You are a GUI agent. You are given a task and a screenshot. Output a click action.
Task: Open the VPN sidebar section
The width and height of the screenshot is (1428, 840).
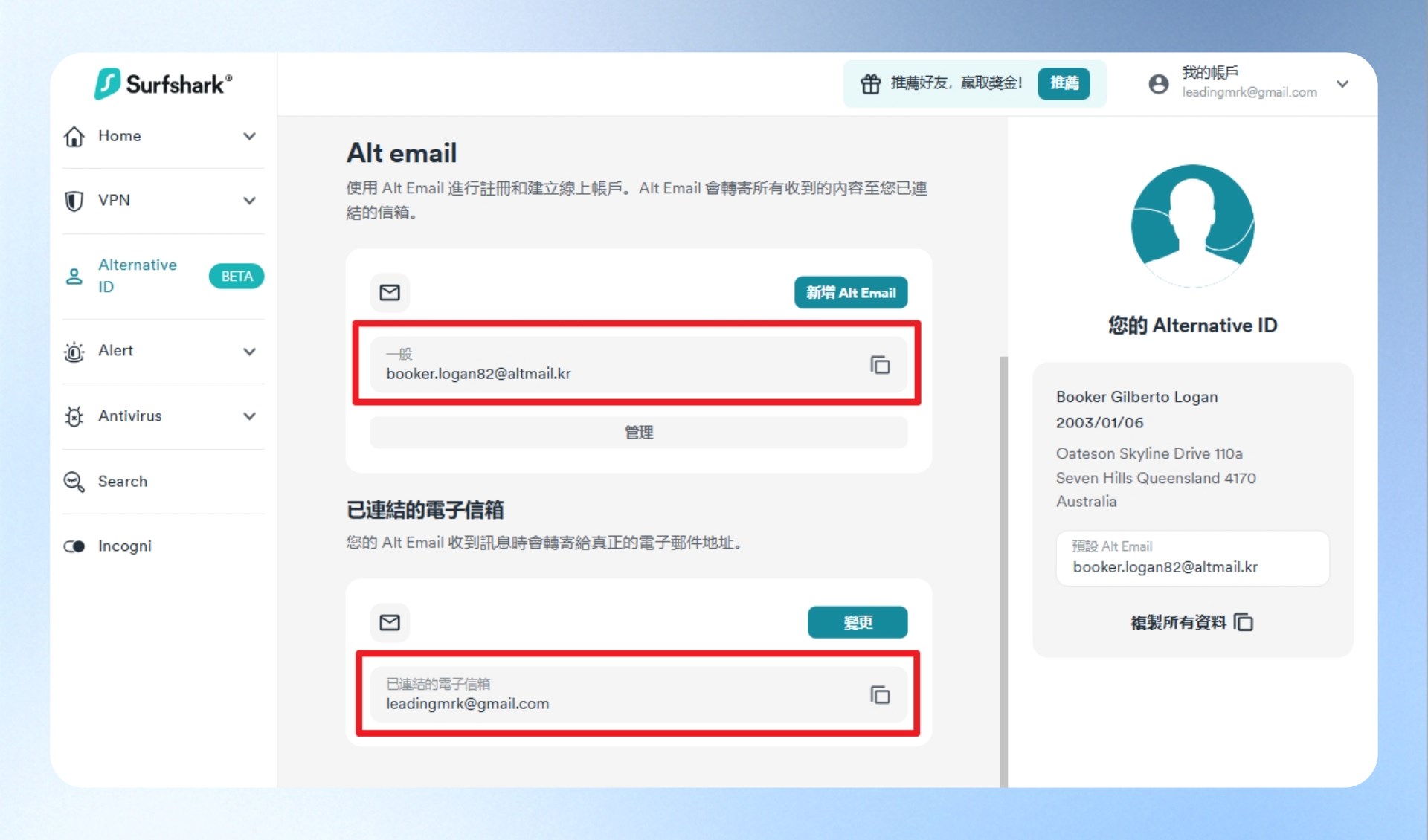[164, 201]
